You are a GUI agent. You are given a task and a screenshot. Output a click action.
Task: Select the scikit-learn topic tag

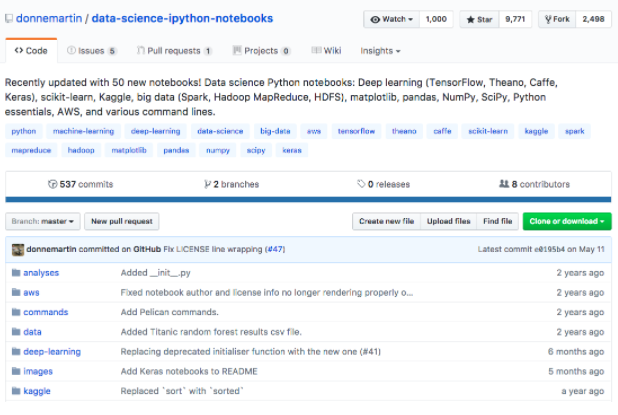tap(488, 131)
